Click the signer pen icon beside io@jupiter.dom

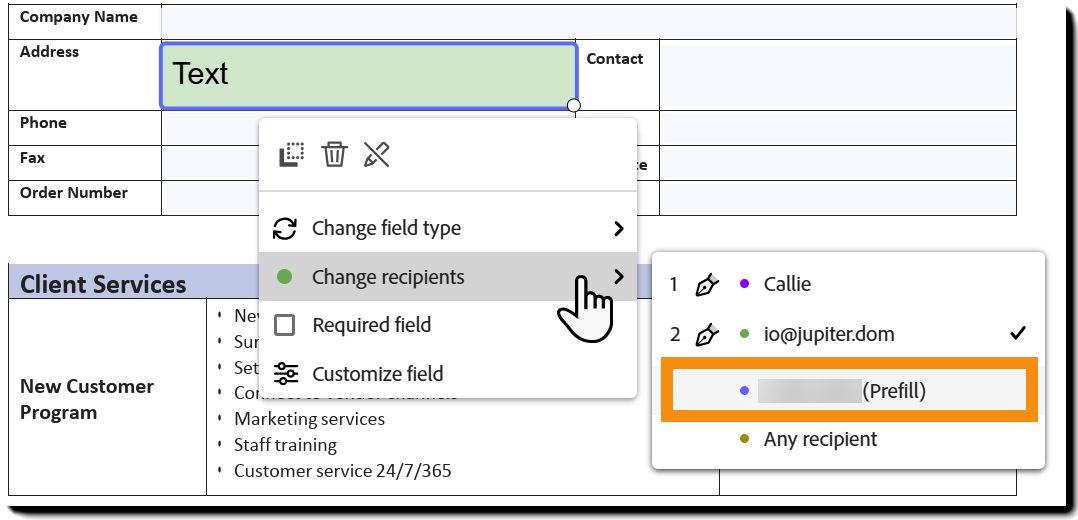point(707,334)
